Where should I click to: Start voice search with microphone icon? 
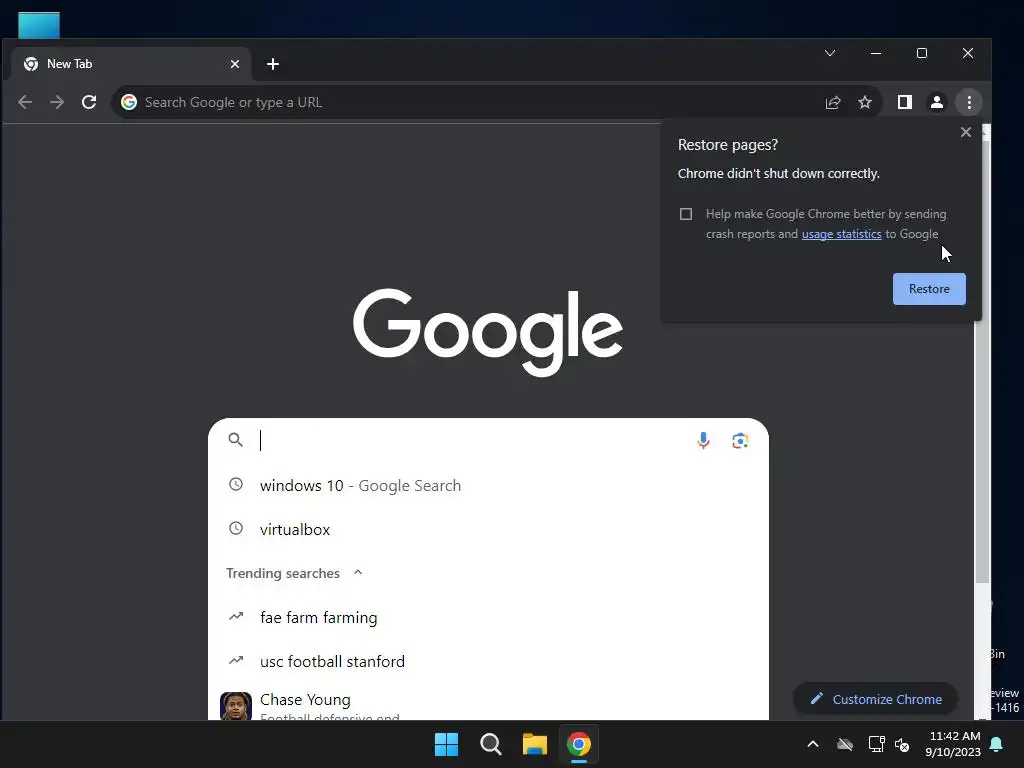click(703, 440)
